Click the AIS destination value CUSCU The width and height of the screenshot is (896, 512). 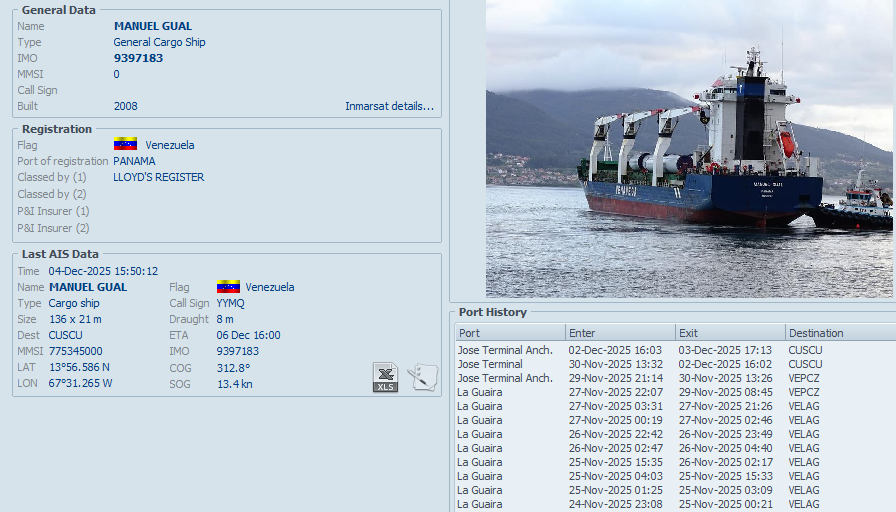pyautogui.click(x=65, y=335)
